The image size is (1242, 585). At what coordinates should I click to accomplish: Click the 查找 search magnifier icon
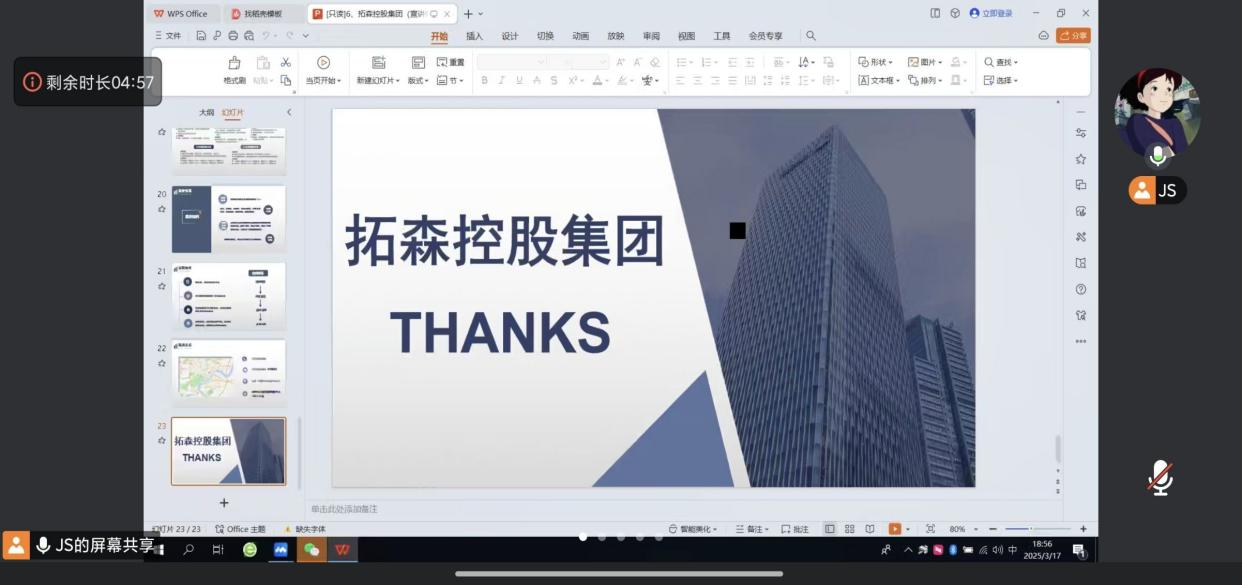tap(989, 62)
